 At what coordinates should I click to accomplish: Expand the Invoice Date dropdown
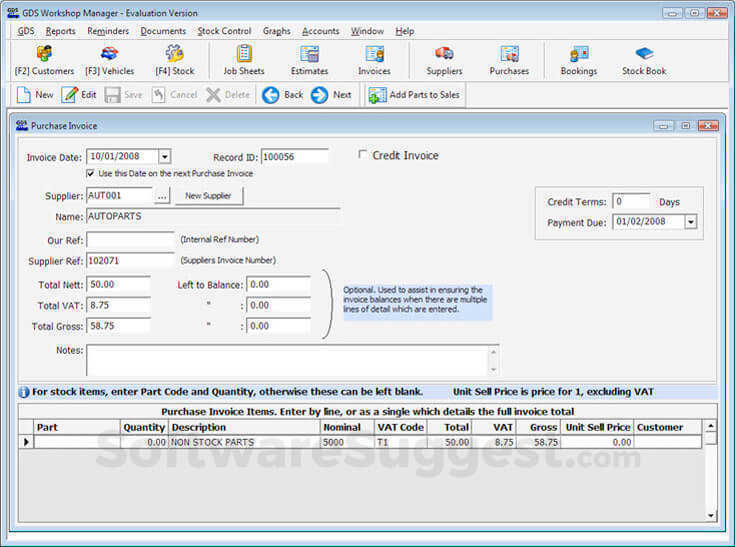pyautogui.click(x=164, y=156)
